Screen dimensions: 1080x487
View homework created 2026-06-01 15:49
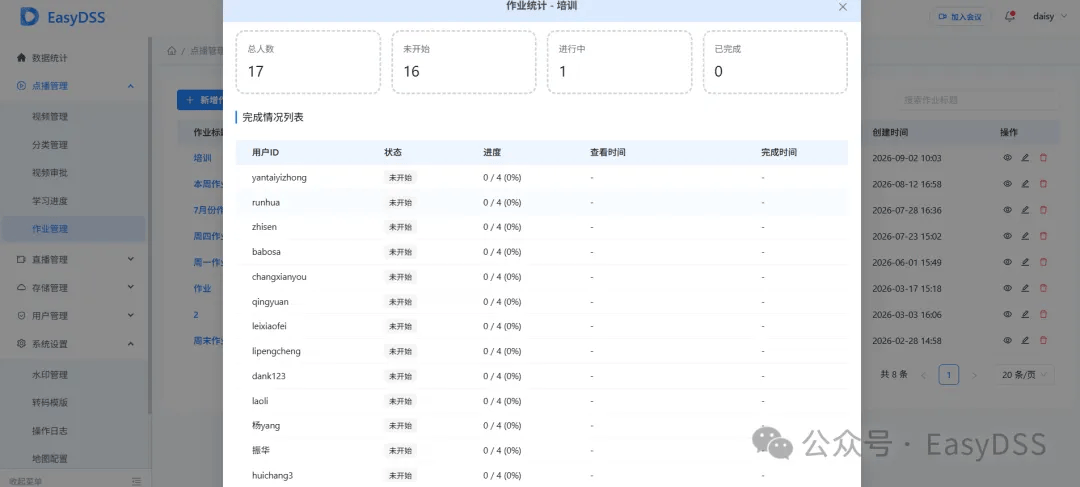pyautogui.click(x=1007, y=262)
